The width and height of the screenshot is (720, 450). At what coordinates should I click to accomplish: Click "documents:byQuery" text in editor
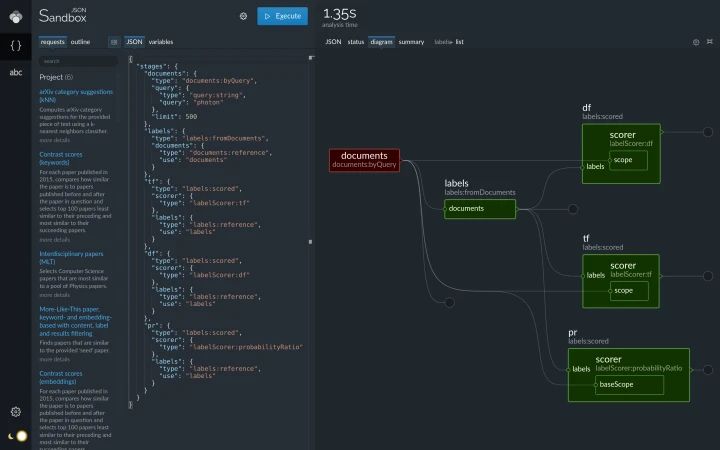click(x=218, y=81)
